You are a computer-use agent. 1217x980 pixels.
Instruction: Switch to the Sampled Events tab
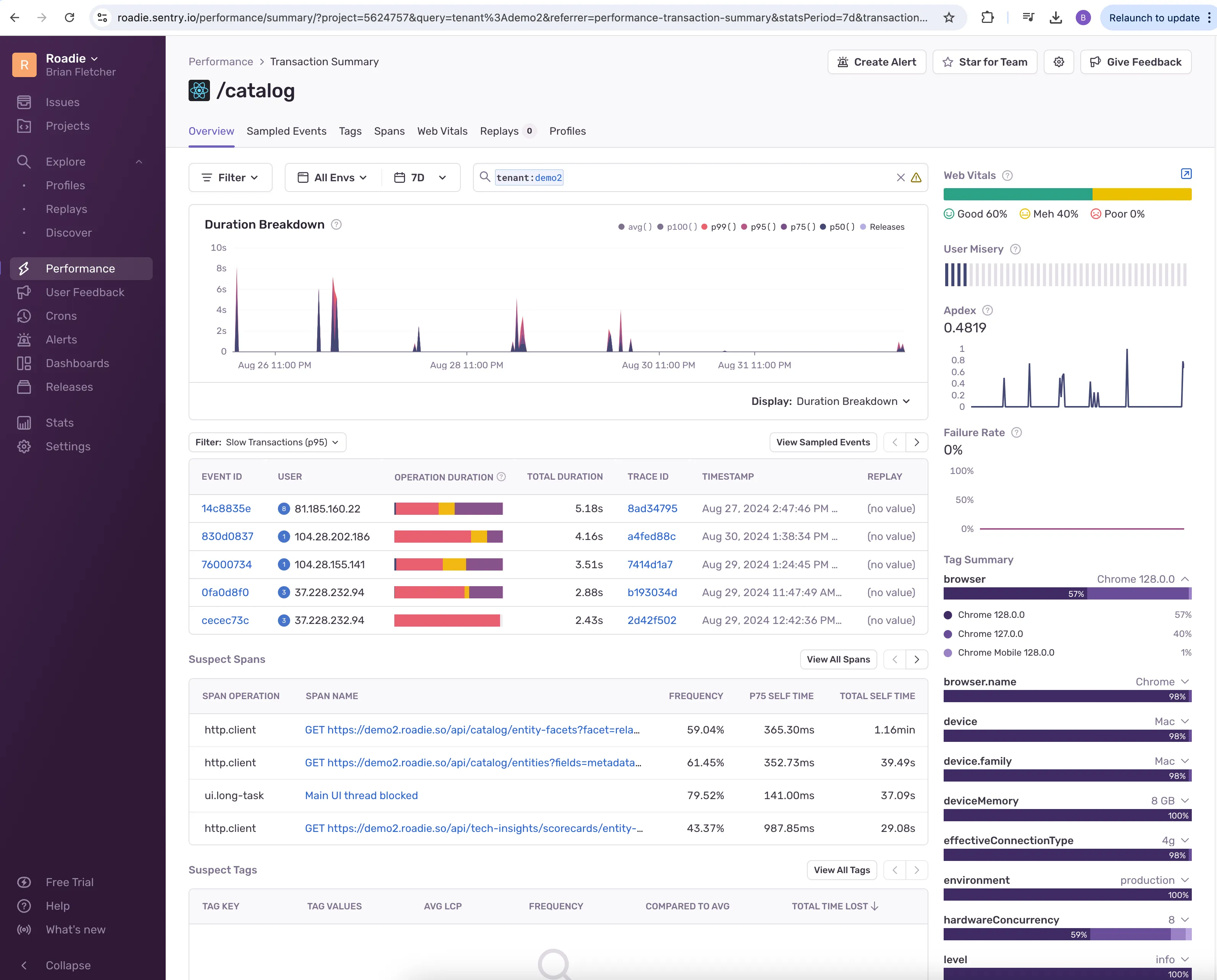tap(286, 131)
